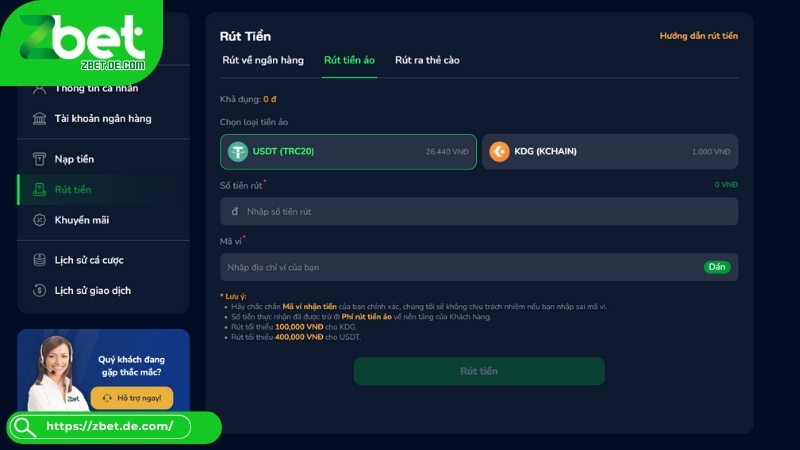
Task: Open Hướng dẫn rút tiền guide link
Action: [x=698, y=36]
